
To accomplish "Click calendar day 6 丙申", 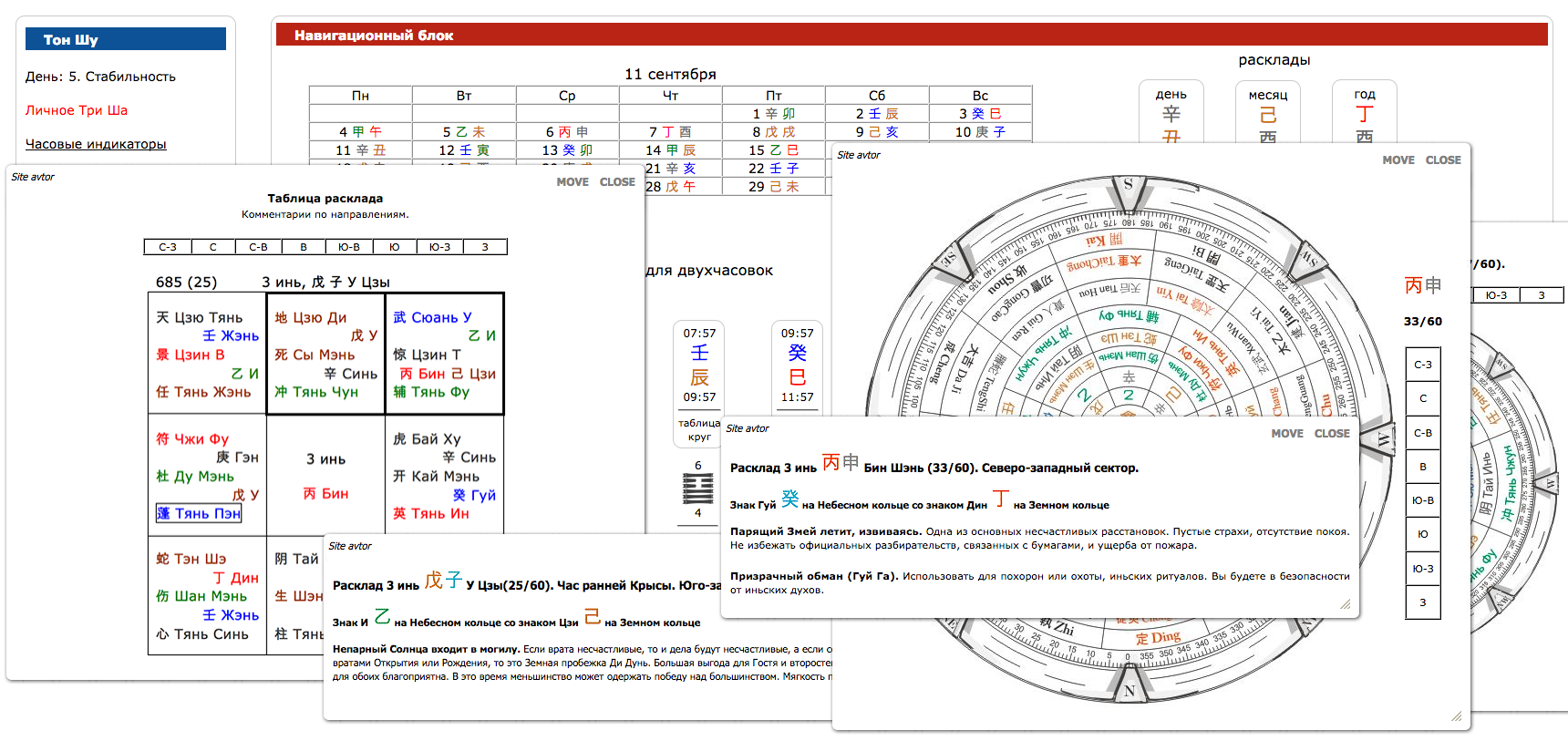I will [x=567, y=132].
